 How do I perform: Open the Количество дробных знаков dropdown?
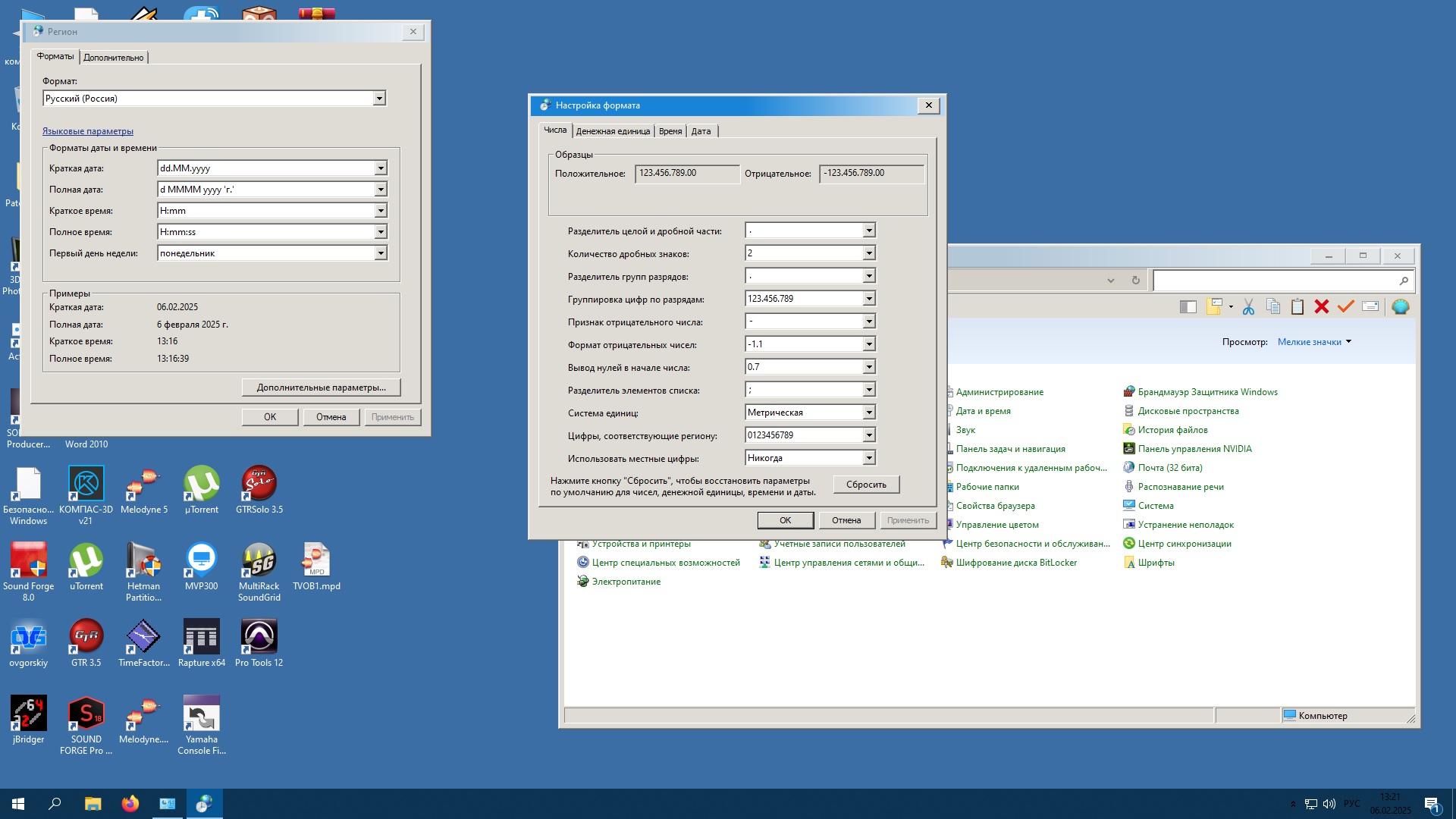[x=869, y=253]
